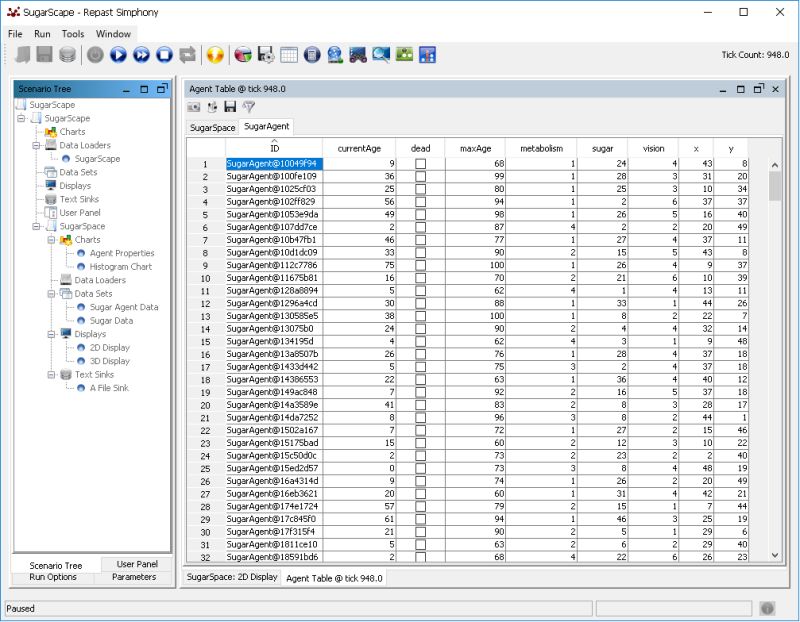Click the gray power Initialize Run icon
This screenshot has width=800, height=622.
pos(95,55)
